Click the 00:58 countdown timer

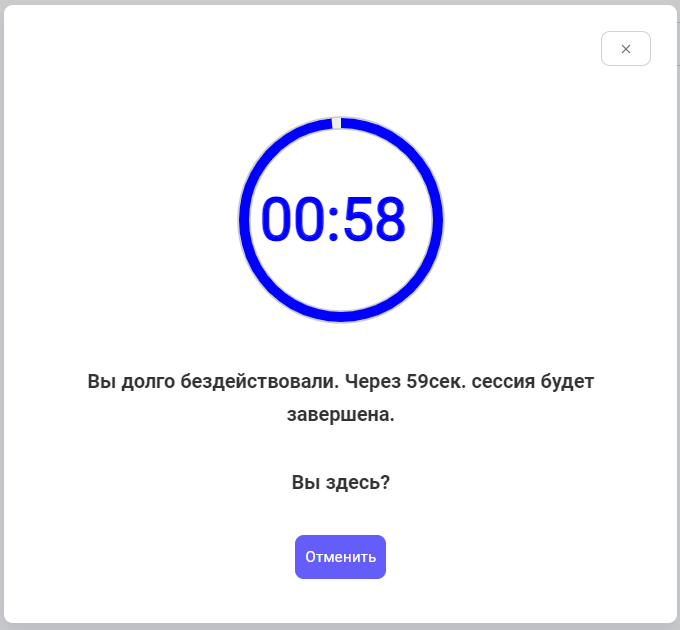pos(333,221)
